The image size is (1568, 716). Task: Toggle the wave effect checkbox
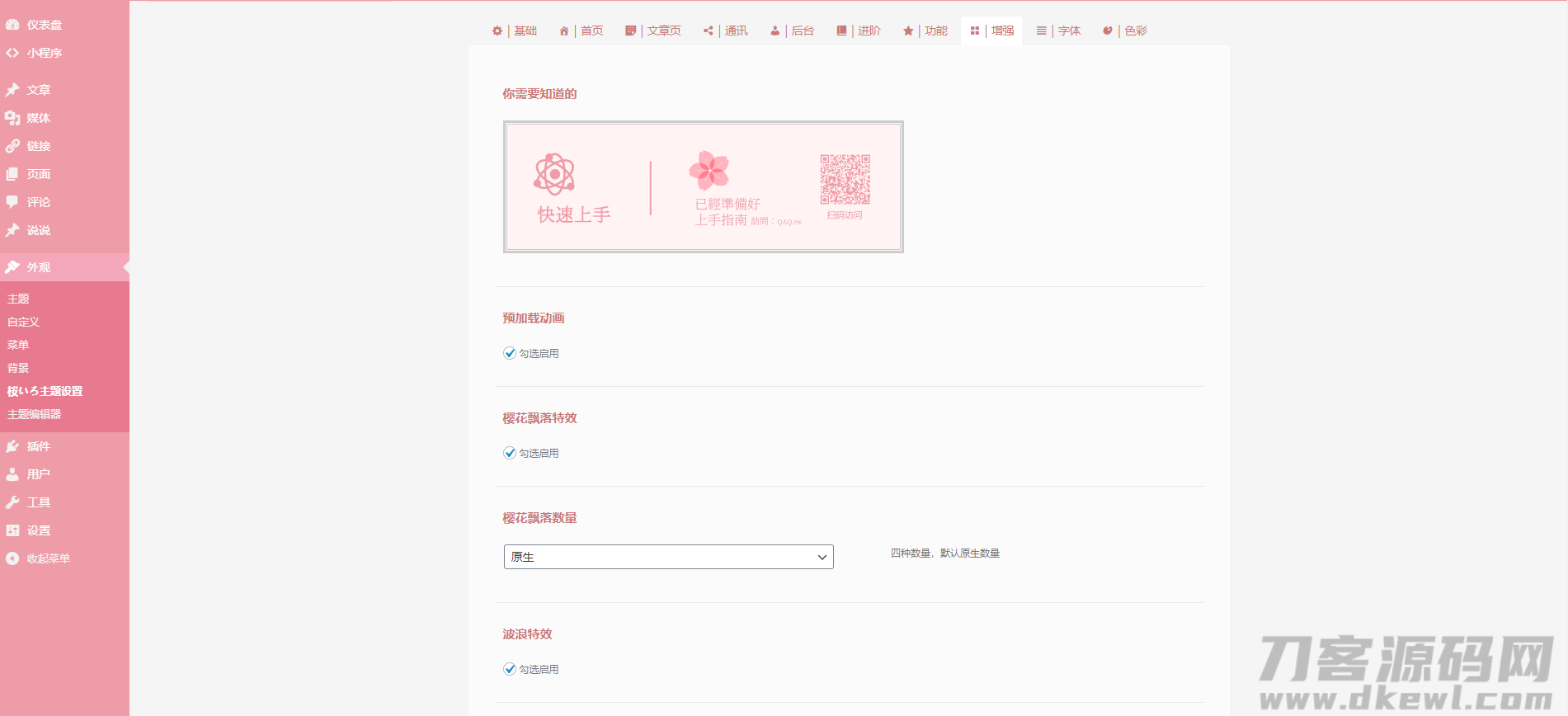(510, 669)
